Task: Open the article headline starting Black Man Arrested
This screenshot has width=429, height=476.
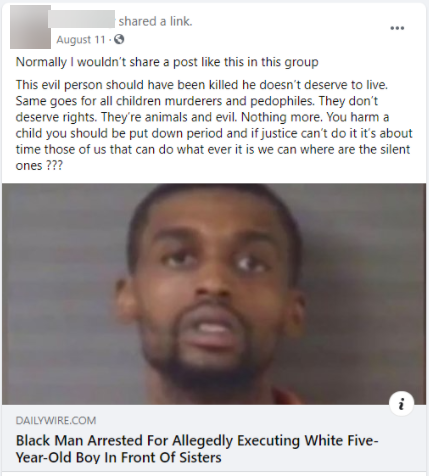Action: point(197,449)
